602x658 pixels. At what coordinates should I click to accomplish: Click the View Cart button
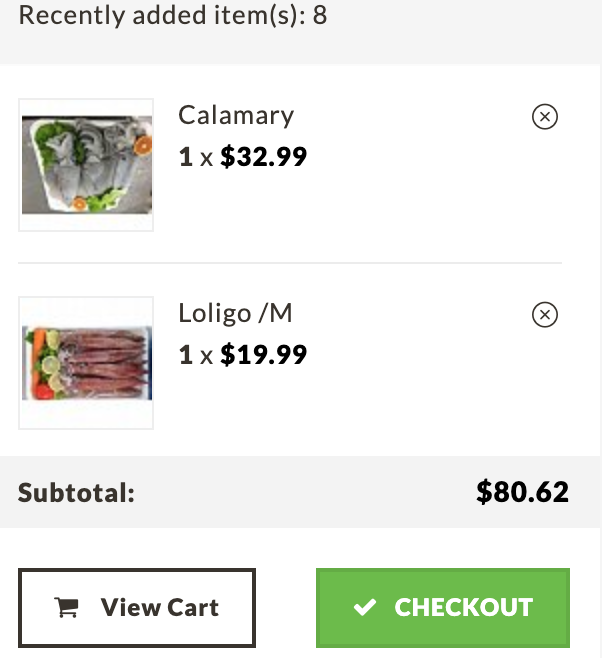pos(137,608)
